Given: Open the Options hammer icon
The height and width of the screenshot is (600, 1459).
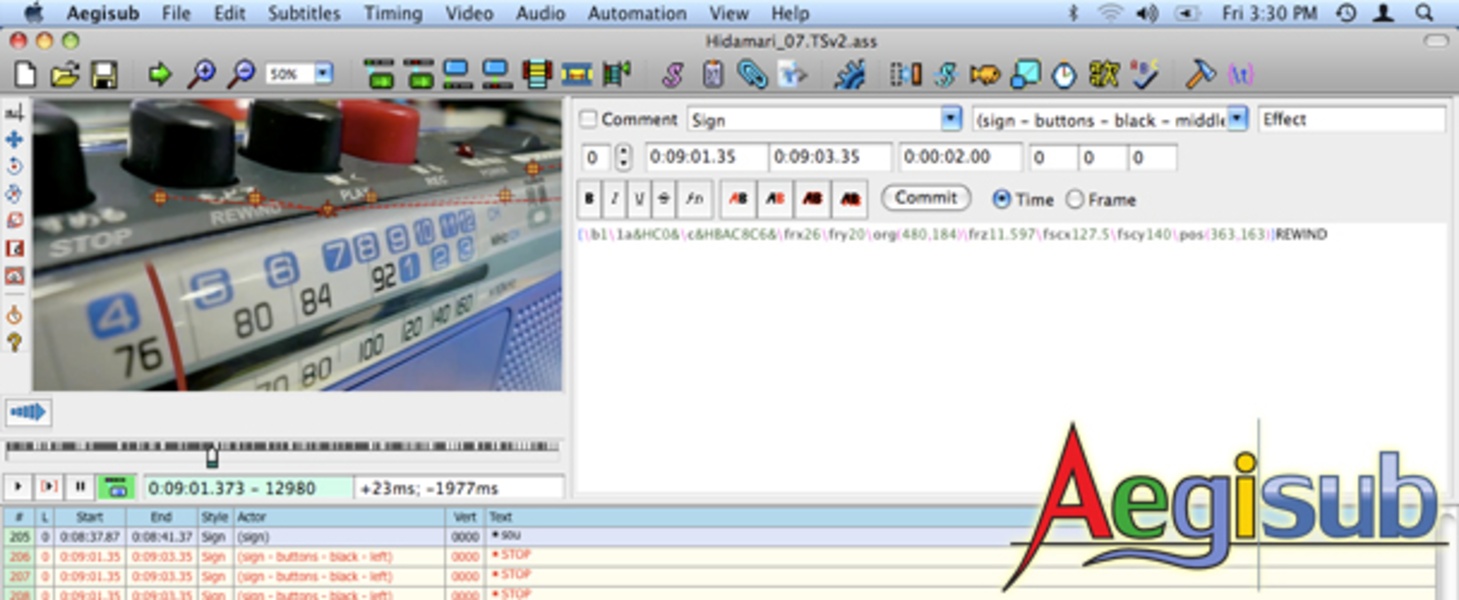Looking at the screenshot, I should tap(1200, 74).
